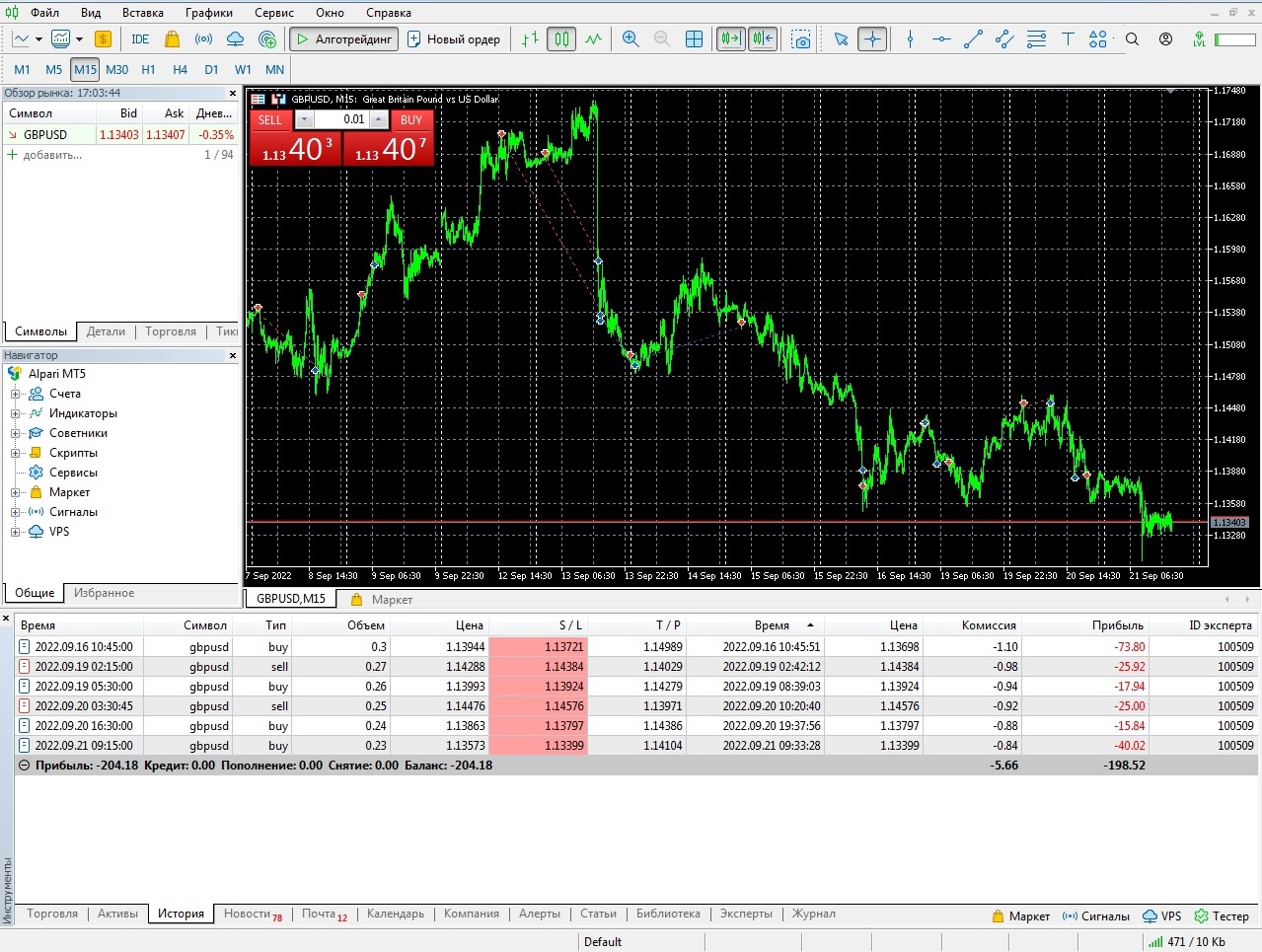The height and width of the screenshot is (952, 1262).
Task: Open the templates/profiles dropdown arrow
Action: coord(79,39)
